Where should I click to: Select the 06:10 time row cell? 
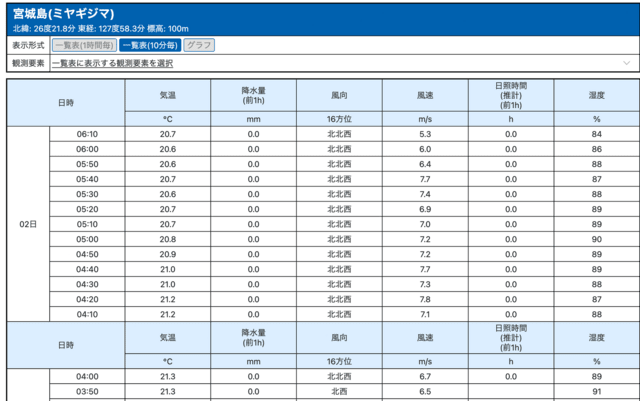(x=87, y=134)
